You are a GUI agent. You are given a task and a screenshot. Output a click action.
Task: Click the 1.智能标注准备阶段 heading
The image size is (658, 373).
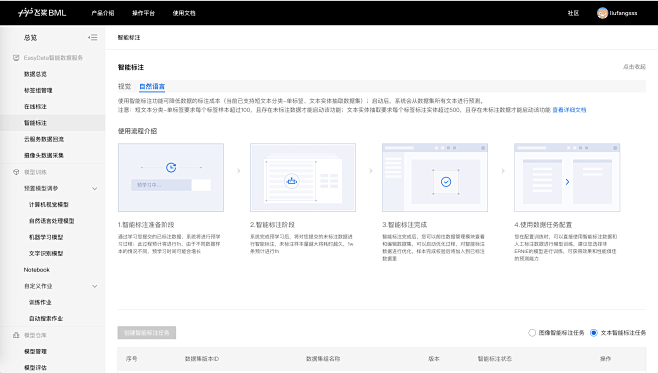tap(146, 225)
